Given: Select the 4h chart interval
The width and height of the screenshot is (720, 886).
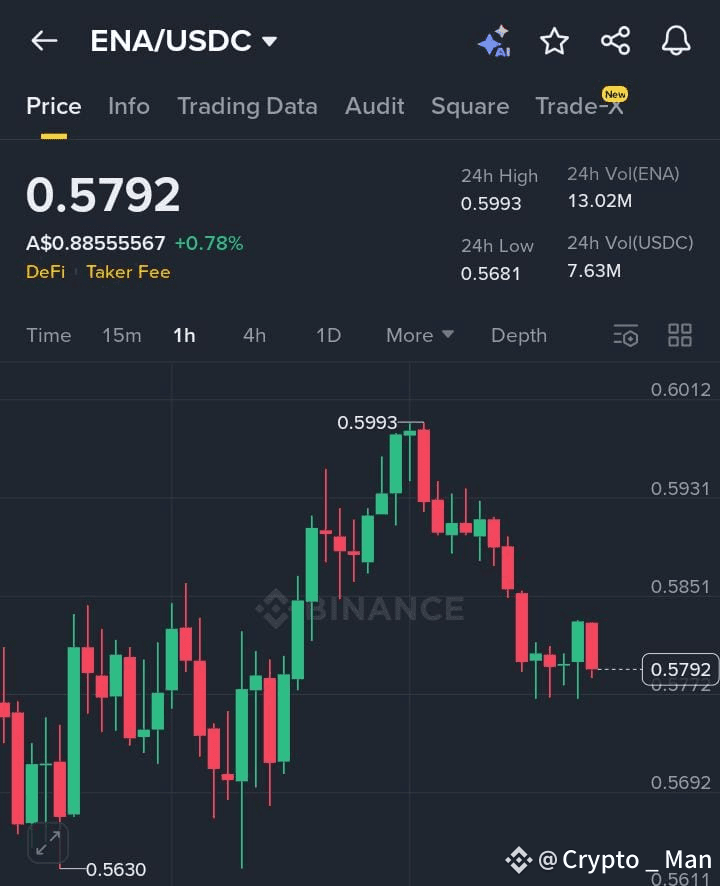Looking at the screenshot, I should (254, 335).
